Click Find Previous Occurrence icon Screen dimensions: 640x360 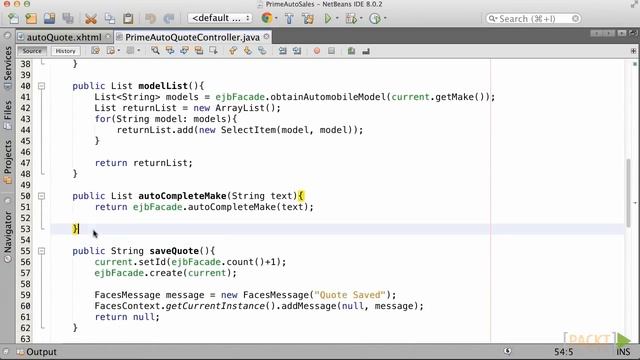click(170, 51)
